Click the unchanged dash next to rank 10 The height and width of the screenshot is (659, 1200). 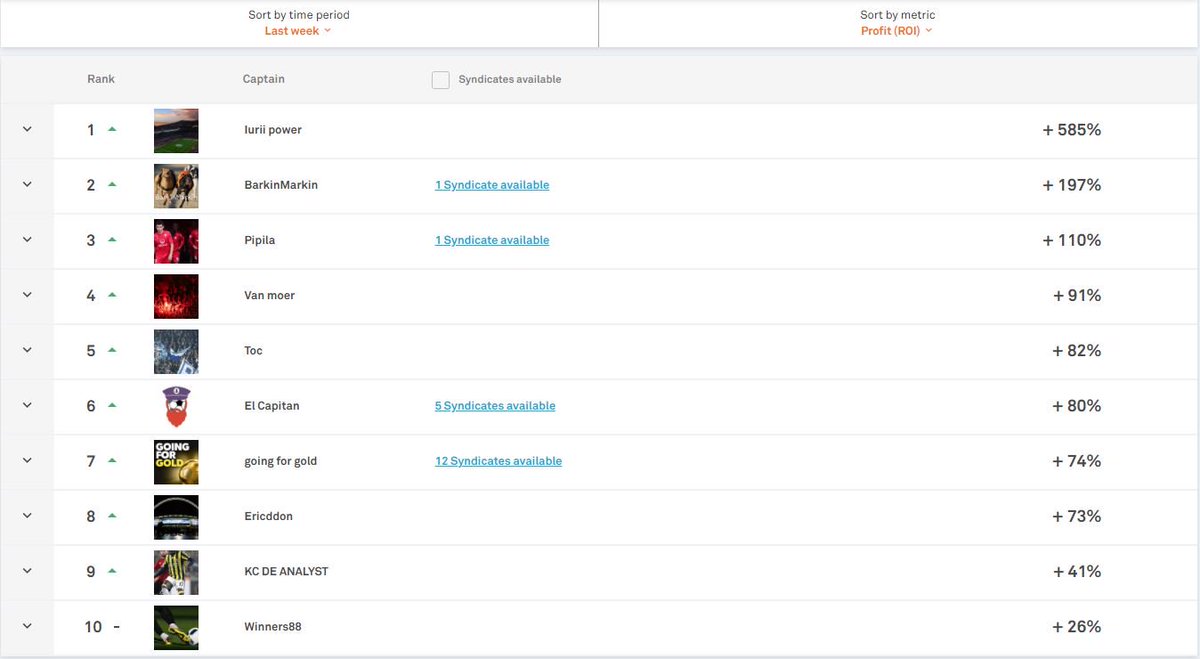tap(117, 627)
